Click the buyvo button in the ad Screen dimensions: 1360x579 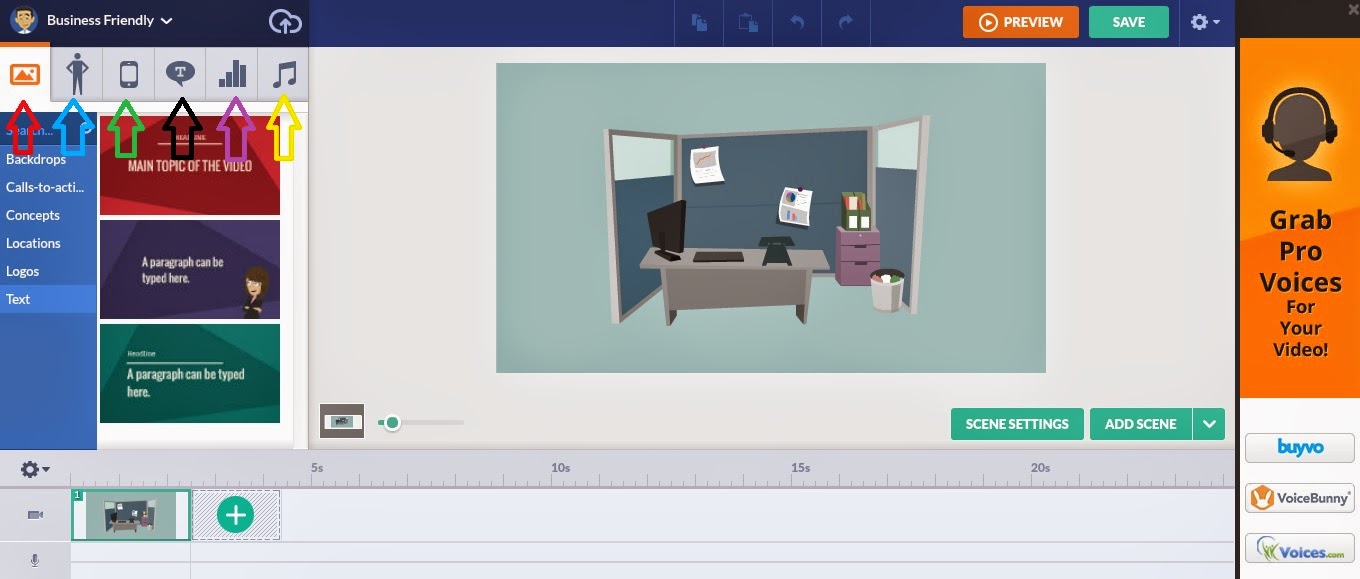(x=1300, y=448)
